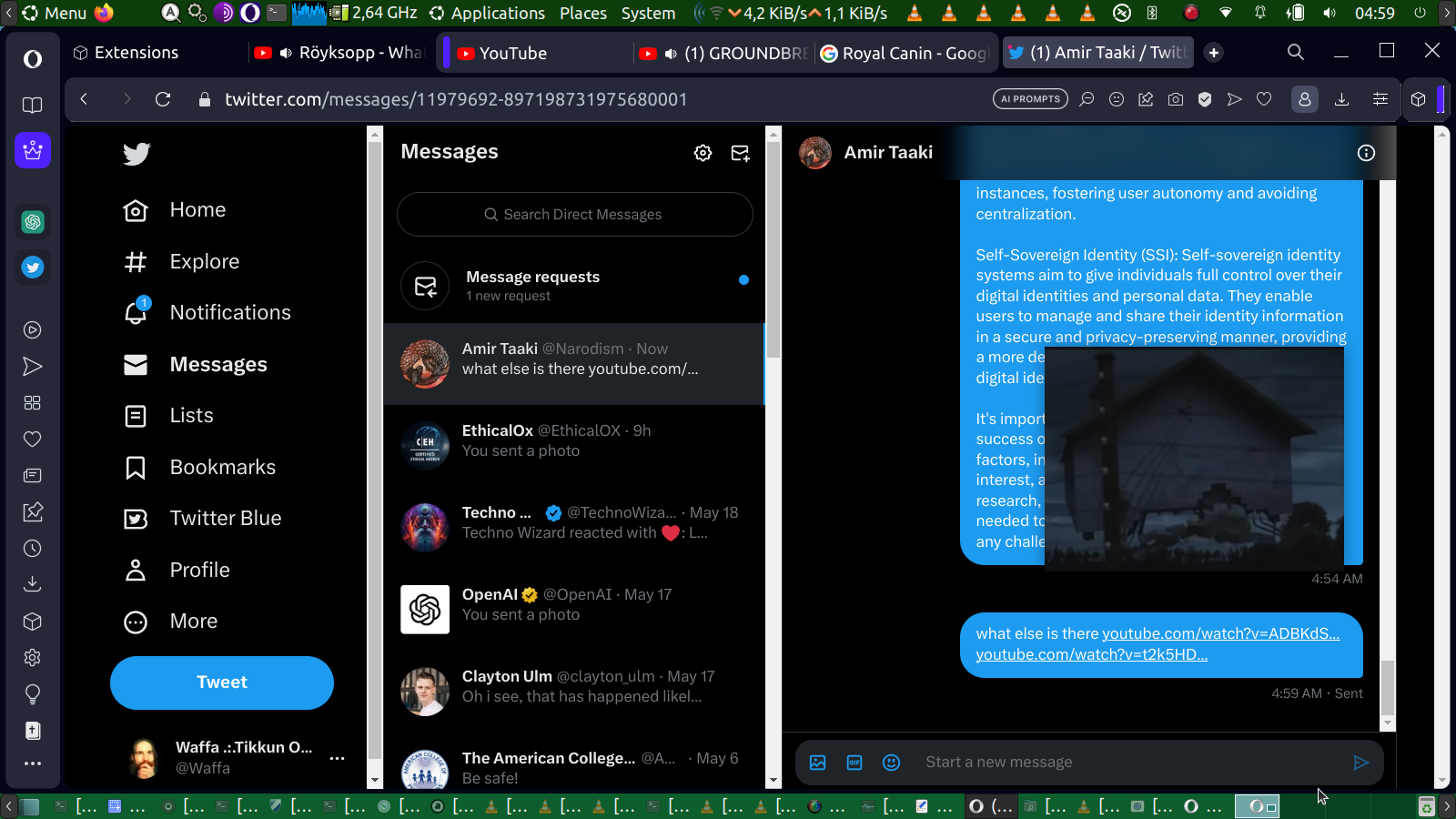Add page to bookmarks with heart icon
This screenshot has height=819, width=1456.
pyautogui.click(x=1264, y=99)
